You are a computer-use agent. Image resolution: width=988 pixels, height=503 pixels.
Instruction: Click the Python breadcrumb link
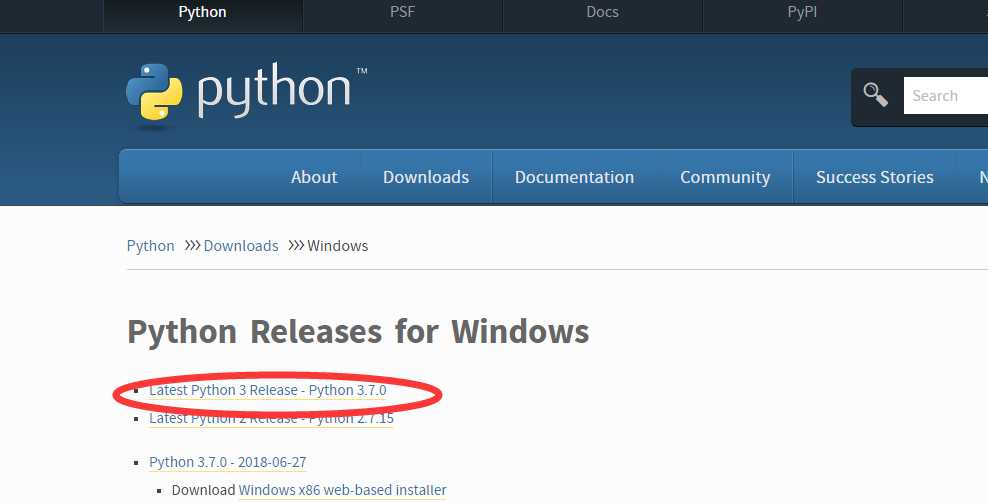point(151,246)
